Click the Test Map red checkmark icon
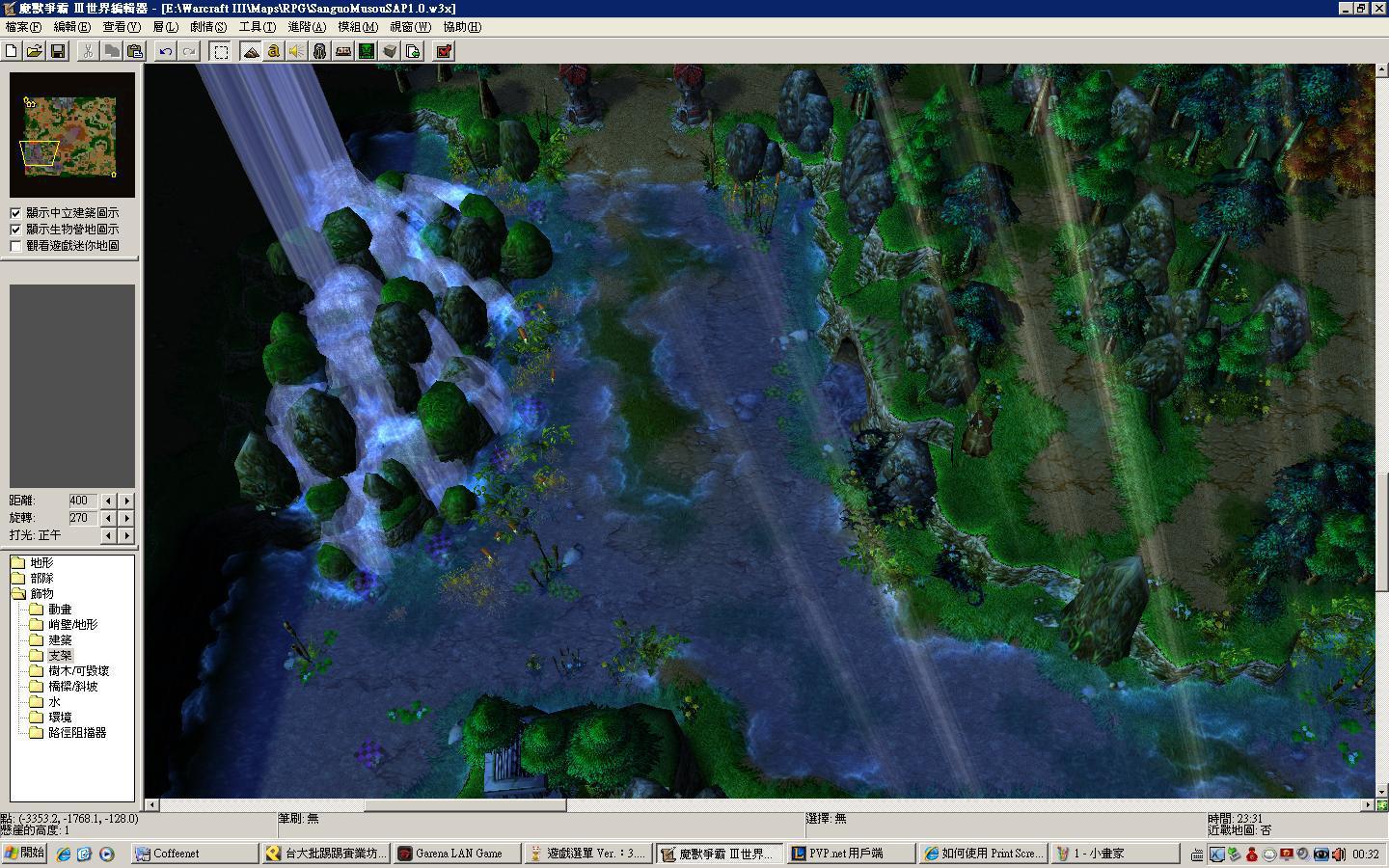Image resolution: width=1389 pixels, height=868 pixels. 444,51
